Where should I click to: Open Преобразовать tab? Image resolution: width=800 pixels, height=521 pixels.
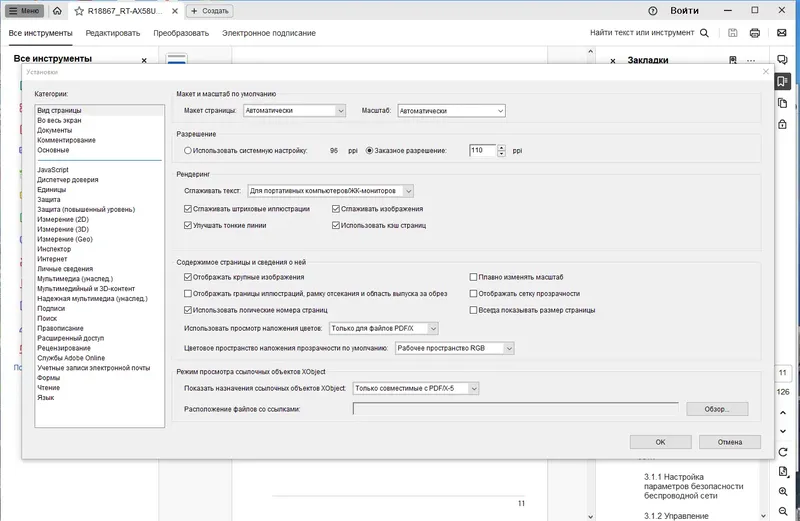pyautogui.click(x=181, y=33)
